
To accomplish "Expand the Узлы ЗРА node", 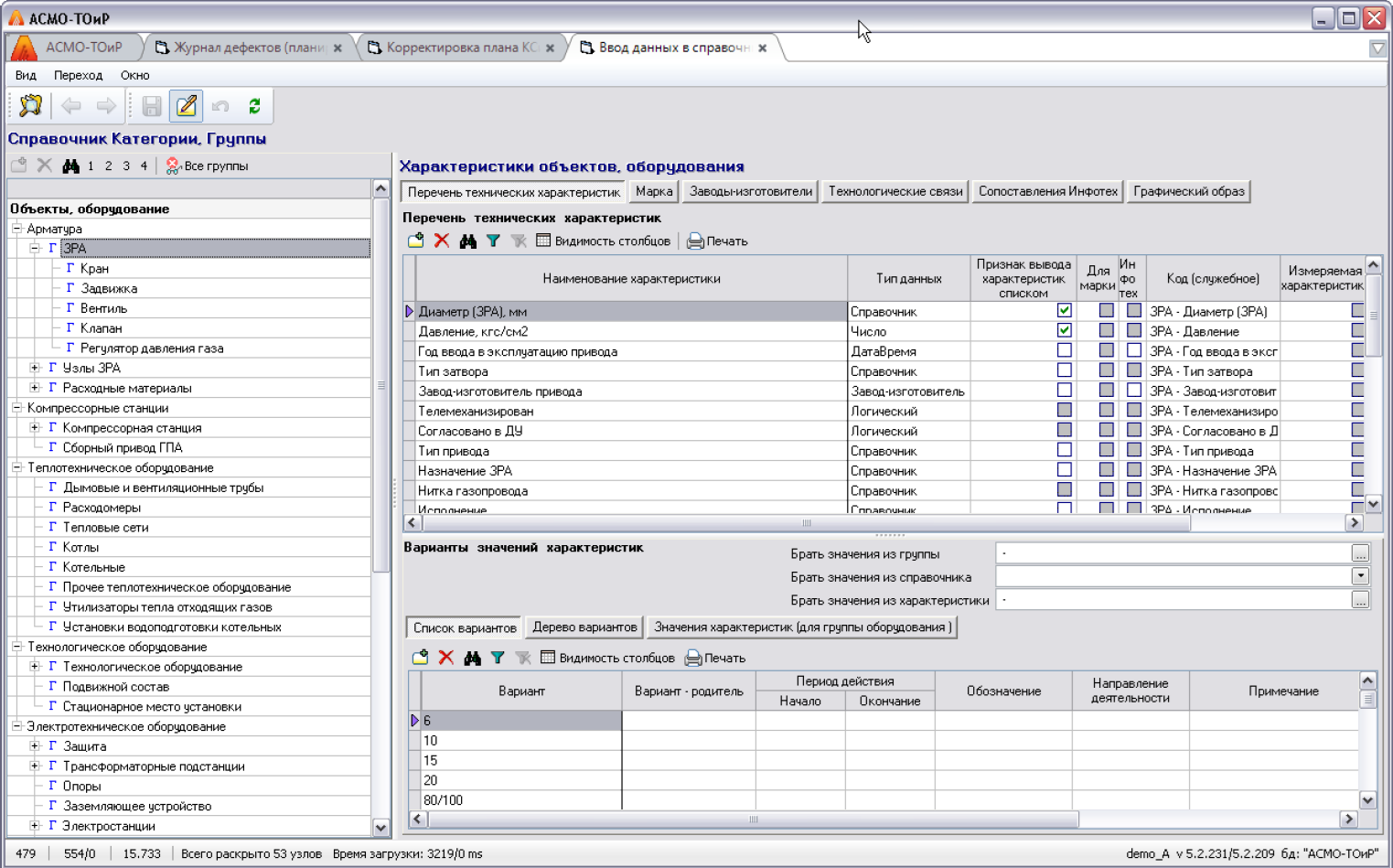I will tap(35, 368).
